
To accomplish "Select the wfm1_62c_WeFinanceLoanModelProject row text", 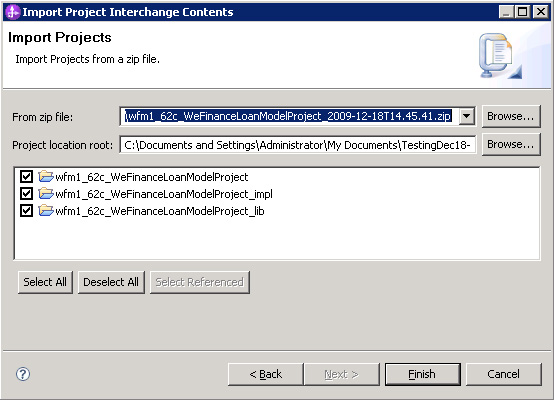I will pyautogui.click(x=152, y=177).
